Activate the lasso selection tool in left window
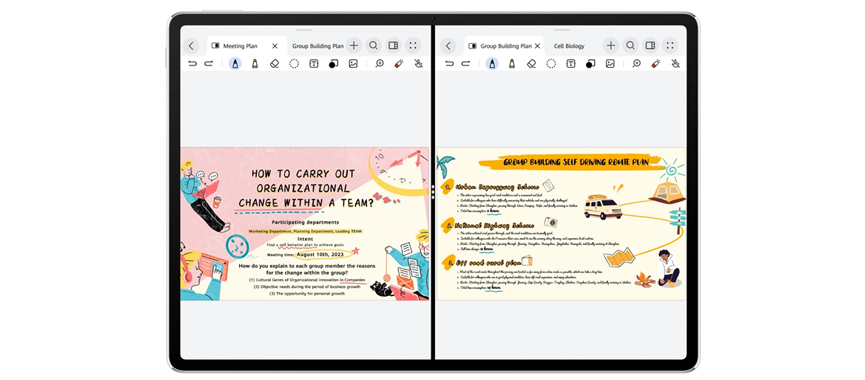Viewport: 865px width, 380px height. [294, 63]
